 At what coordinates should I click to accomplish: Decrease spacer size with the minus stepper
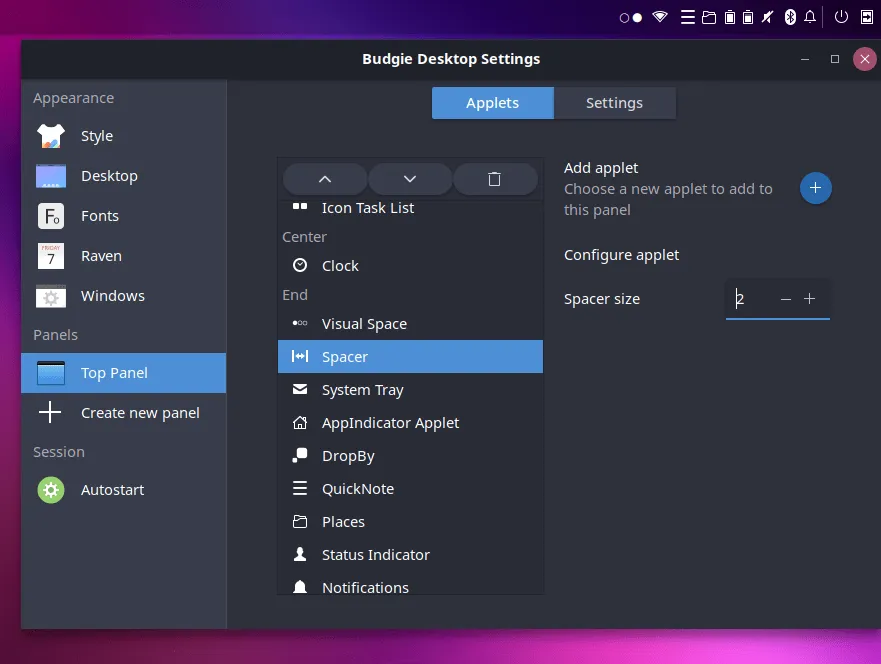786,299
